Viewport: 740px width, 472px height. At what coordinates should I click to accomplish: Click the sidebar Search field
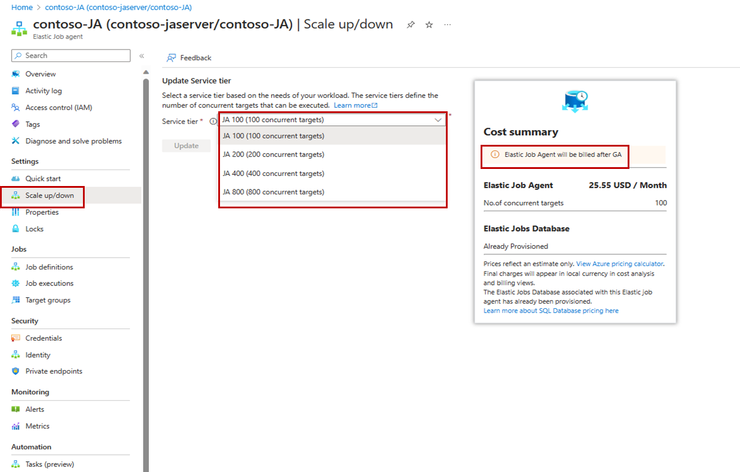pos(71,56)
